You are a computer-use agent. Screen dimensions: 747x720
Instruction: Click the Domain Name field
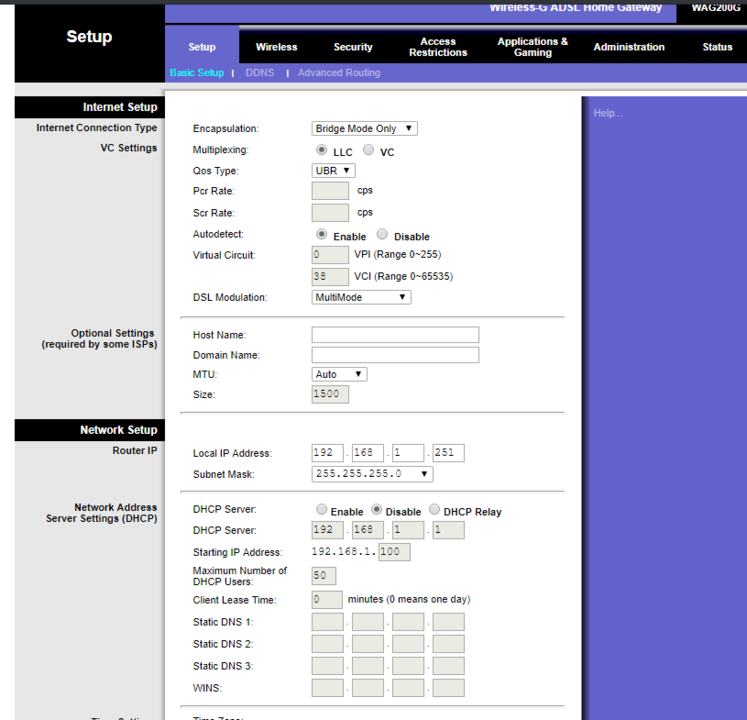click(395, 355)
